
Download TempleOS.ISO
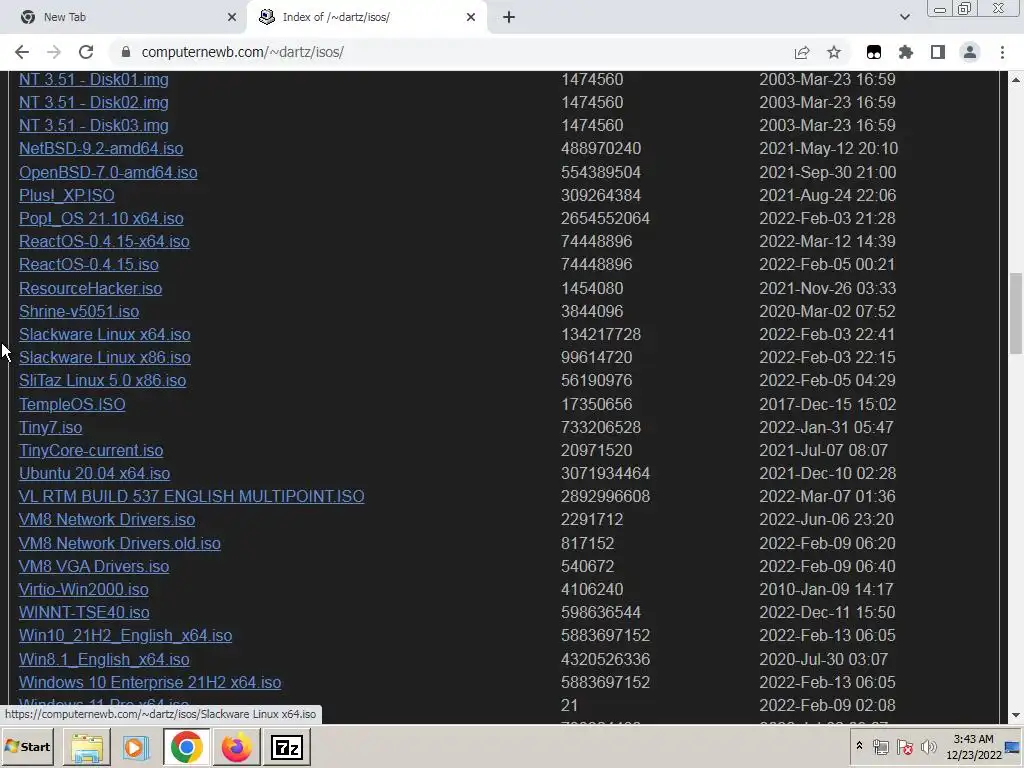[72, 404]
